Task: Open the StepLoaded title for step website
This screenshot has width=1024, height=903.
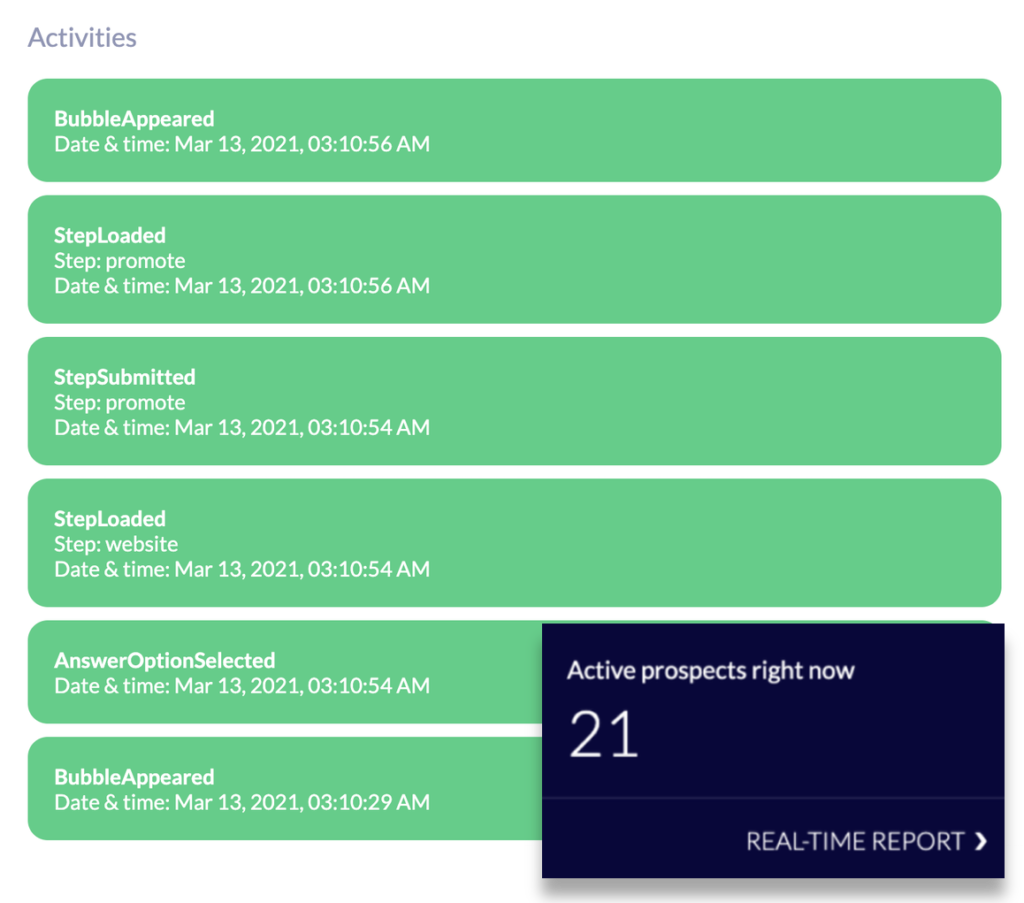Action: (x=110, y=520)
